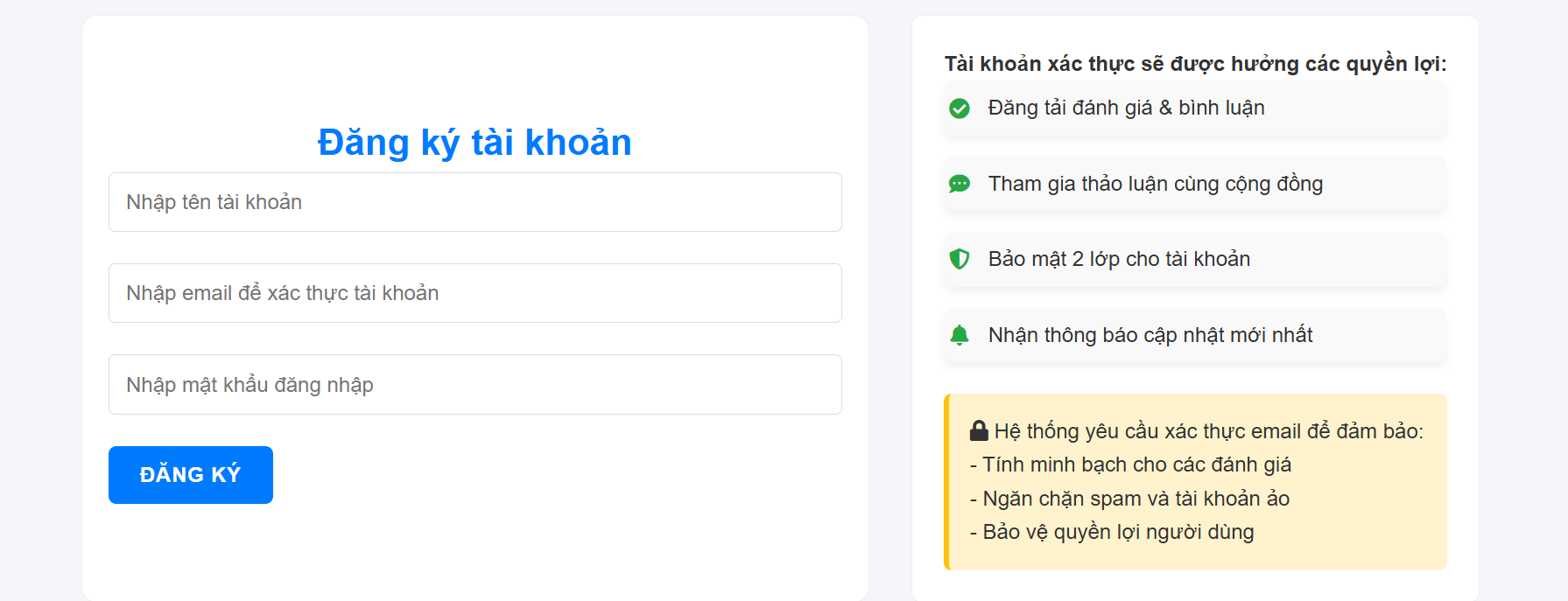
Task: Submit the form with ĐĂNG KÝ button
Action: (x=191, y=475)
